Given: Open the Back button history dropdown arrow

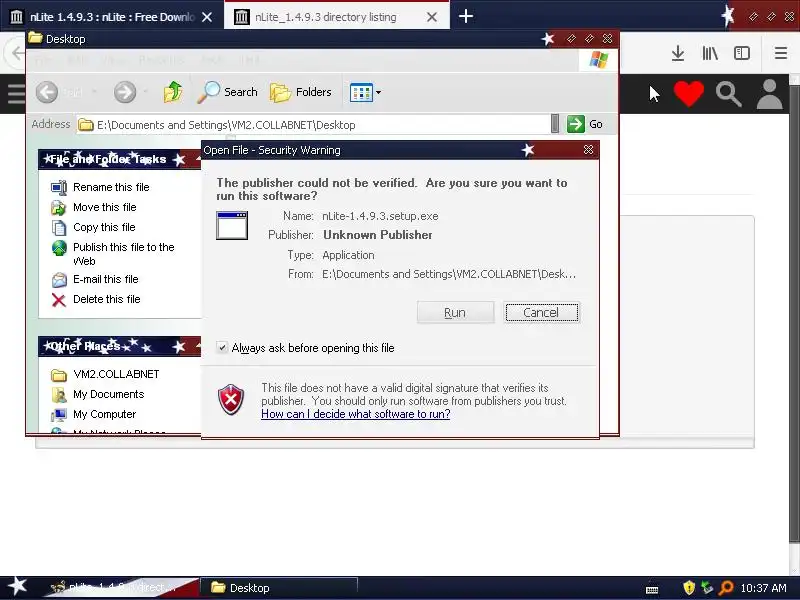Looking at the screenshot, I should 94,92.
